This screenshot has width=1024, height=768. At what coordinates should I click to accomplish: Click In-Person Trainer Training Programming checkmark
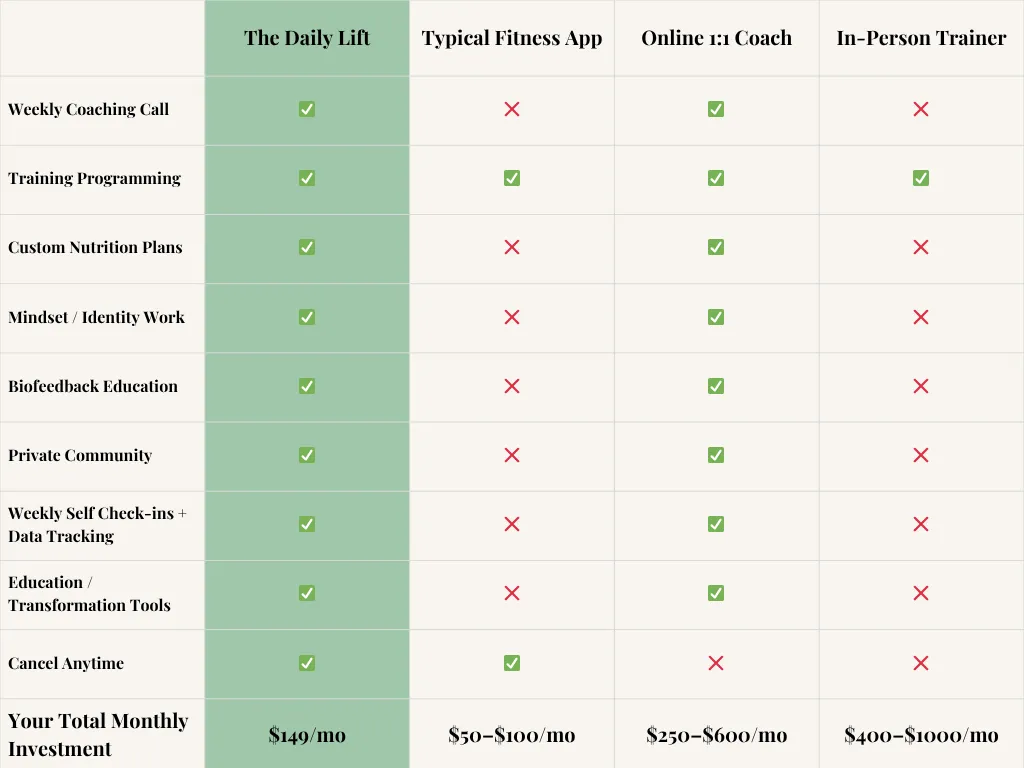click(921, 178)
